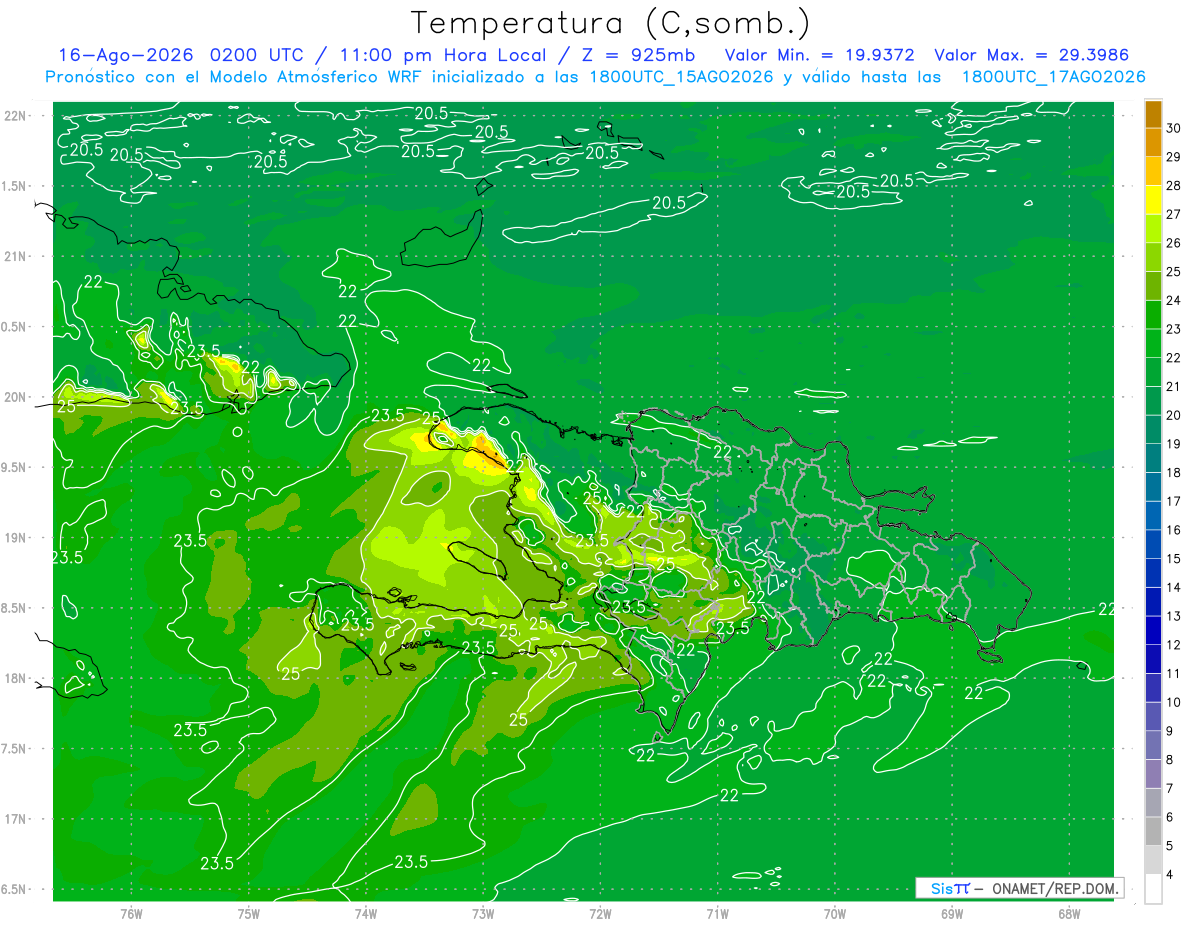Click the gray swatch between 5 and 6
Viewport: 1200px width, 927px height.
click(x=1153, y=831)
